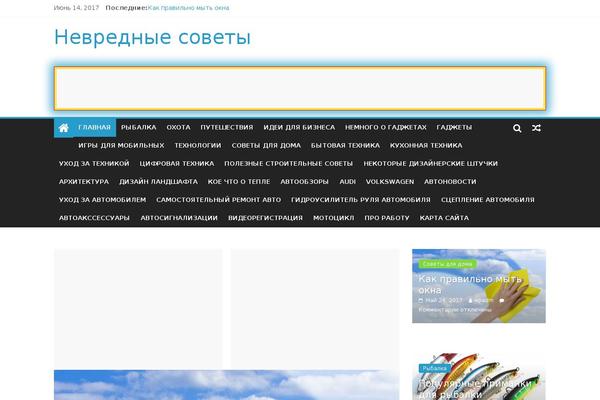Open the Охота menu item
Image resolution: width=600 pixels, height=400 pixels.
point(178,127)
